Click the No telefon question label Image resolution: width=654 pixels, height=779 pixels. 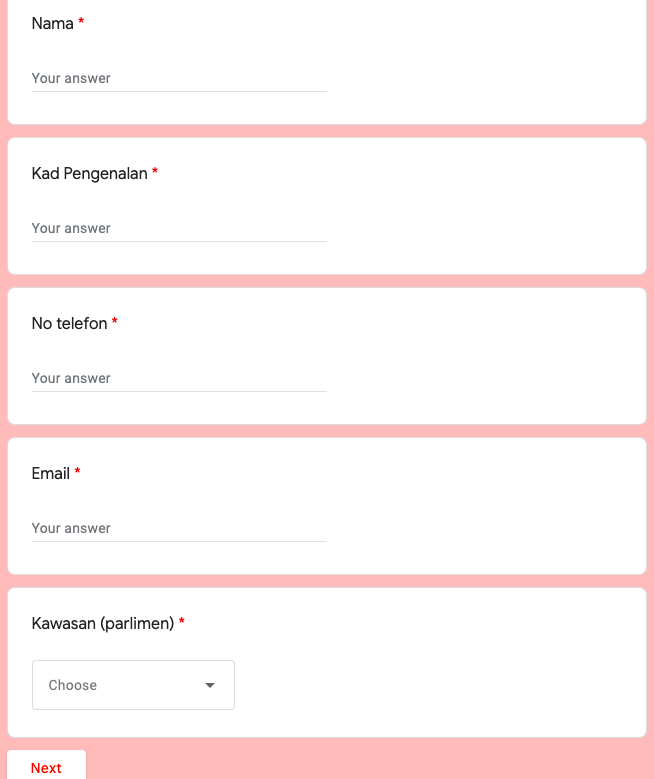69,323
